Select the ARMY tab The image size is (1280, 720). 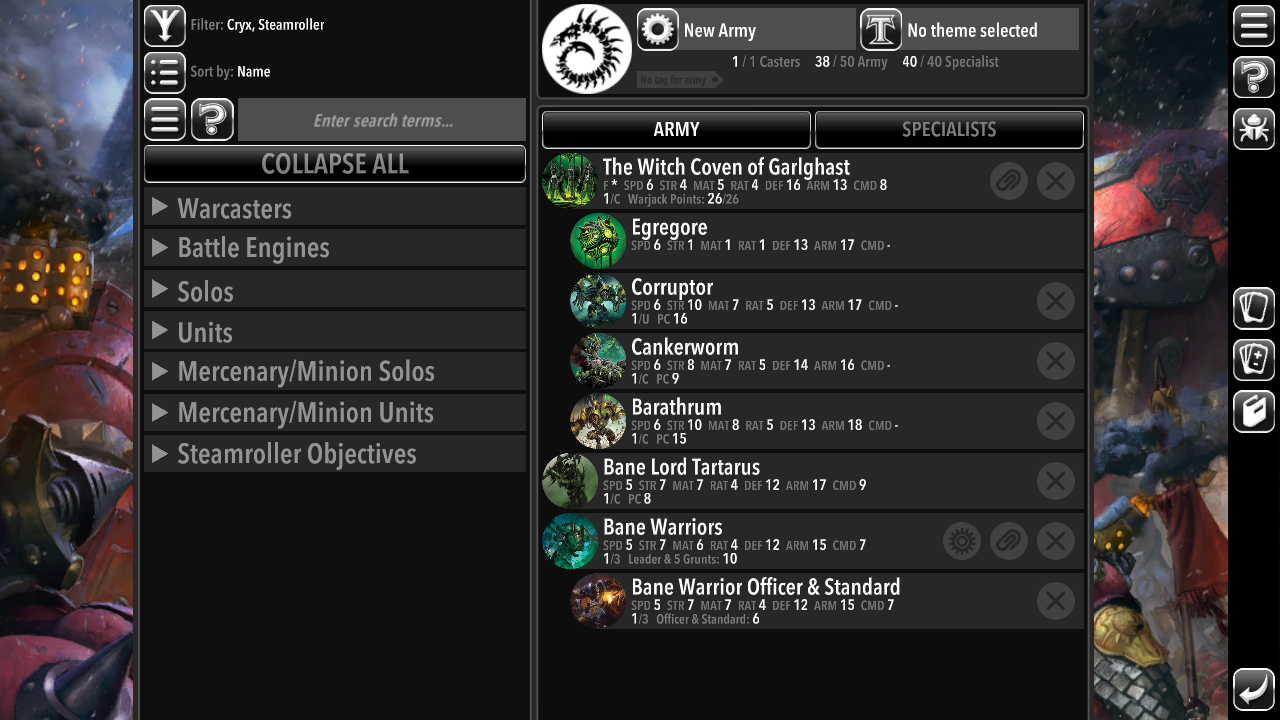coord(676,130)
